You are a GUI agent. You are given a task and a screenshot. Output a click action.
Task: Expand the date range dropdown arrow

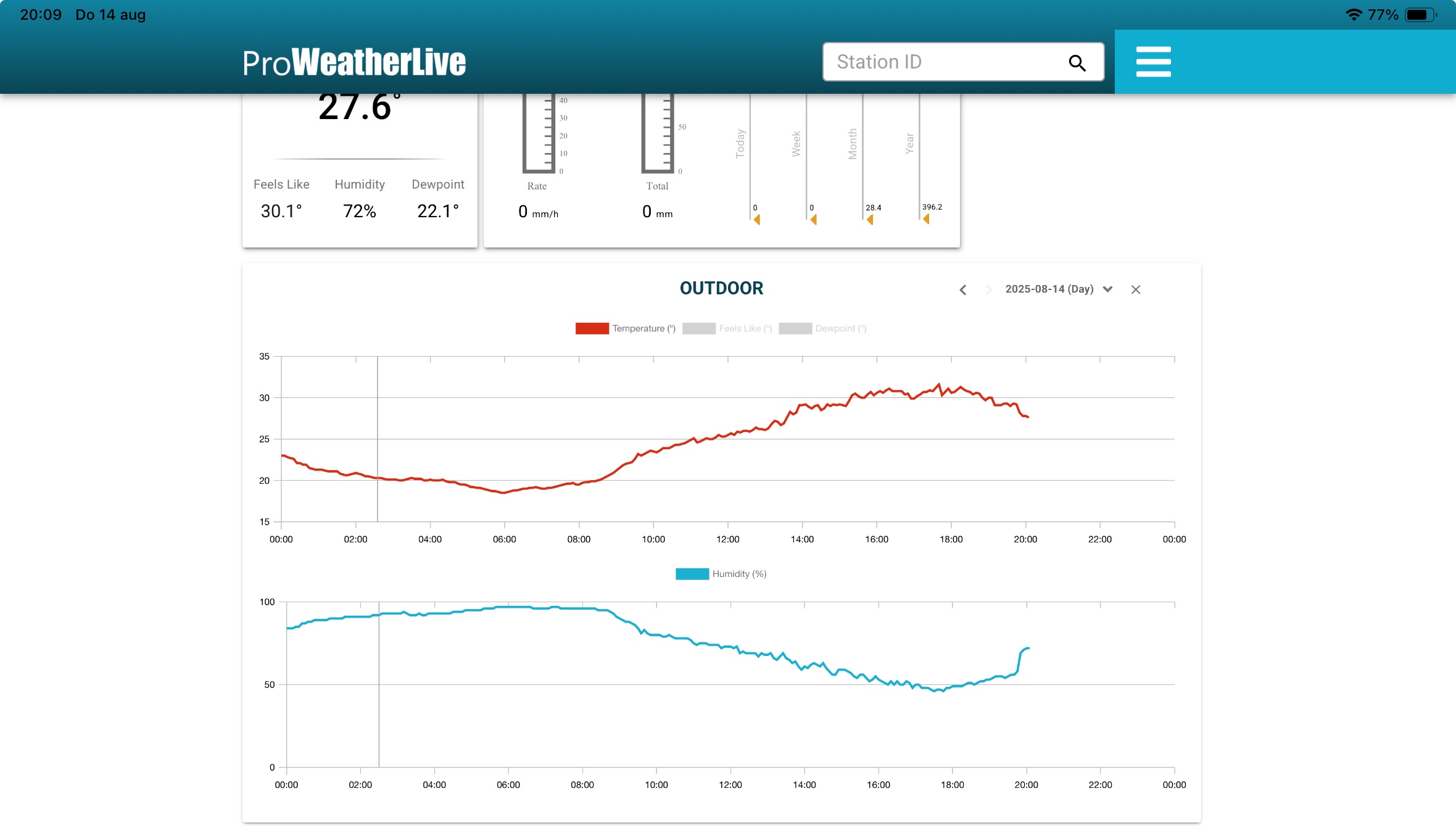click(x=1107, y=289)
